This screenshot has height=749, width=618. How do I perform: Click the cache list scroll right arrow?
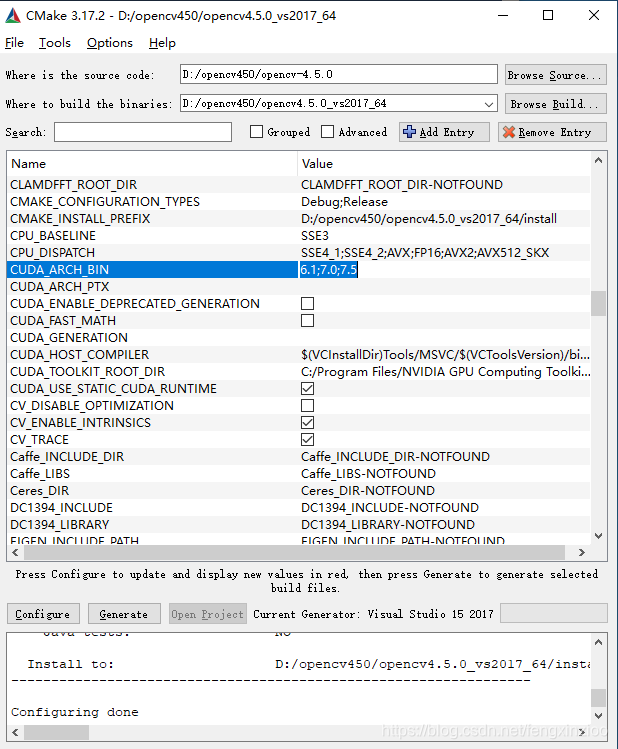pyautogui.click(x=581, y=553)
